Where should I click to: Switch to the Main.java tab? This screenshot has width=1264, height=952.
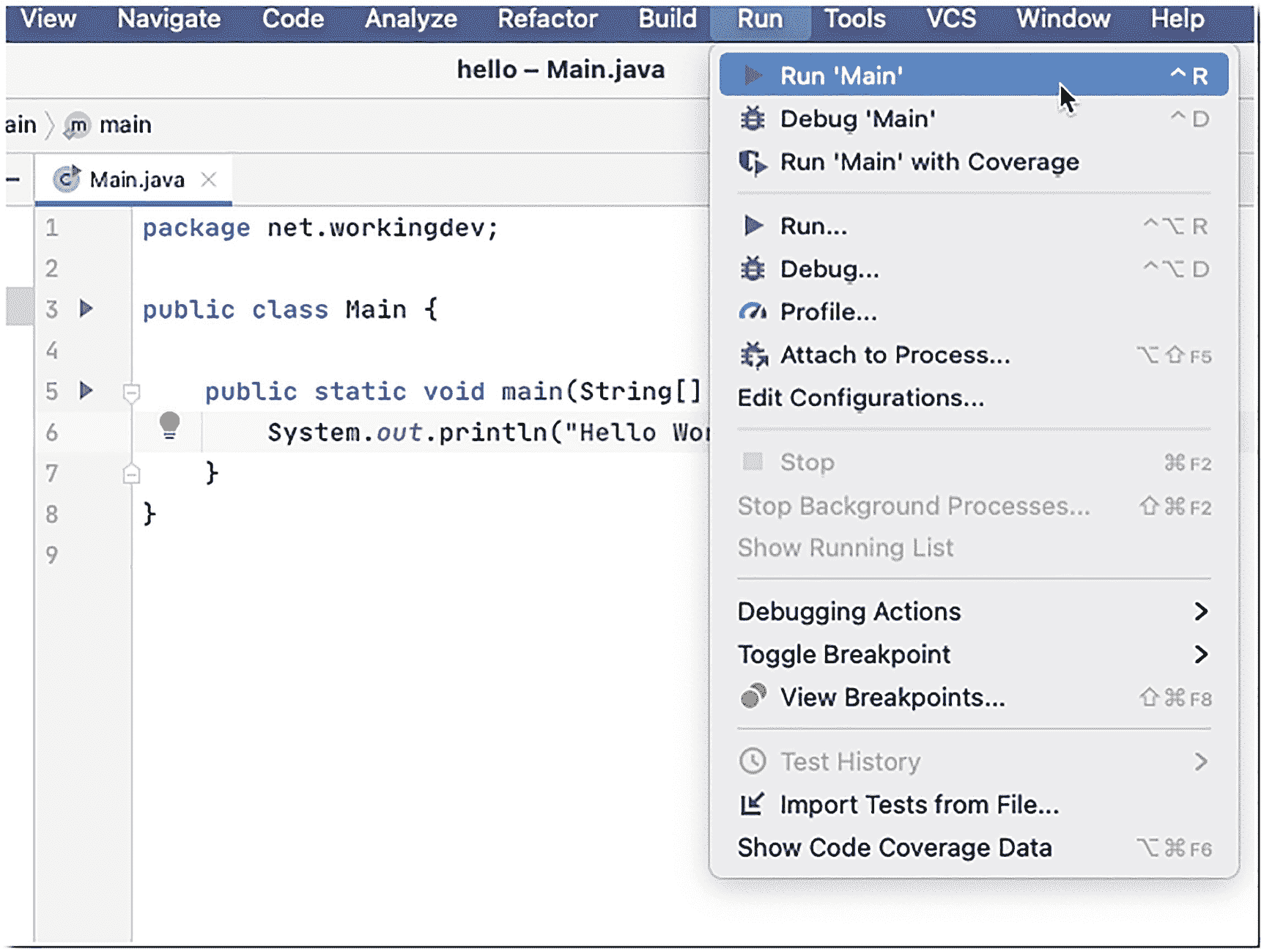pyautogui.click(x=136, y=180)
